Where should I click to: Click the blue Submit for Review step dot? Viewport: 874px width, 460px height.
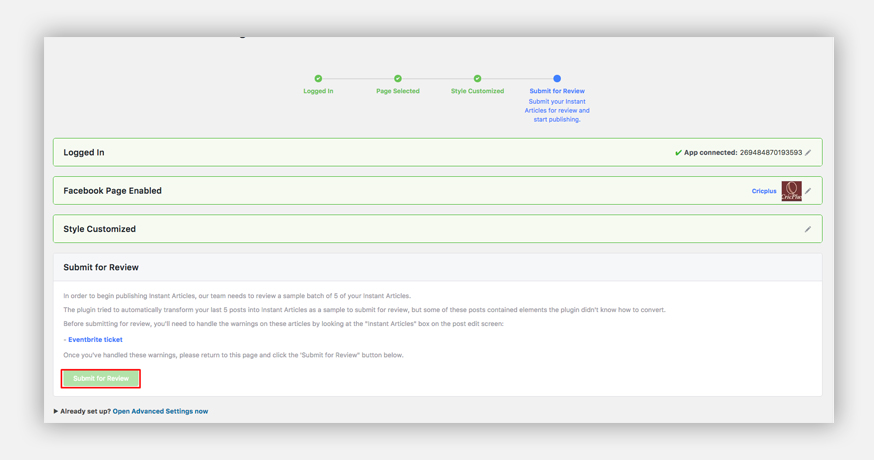pyautogui.click(x=557, y=78)
